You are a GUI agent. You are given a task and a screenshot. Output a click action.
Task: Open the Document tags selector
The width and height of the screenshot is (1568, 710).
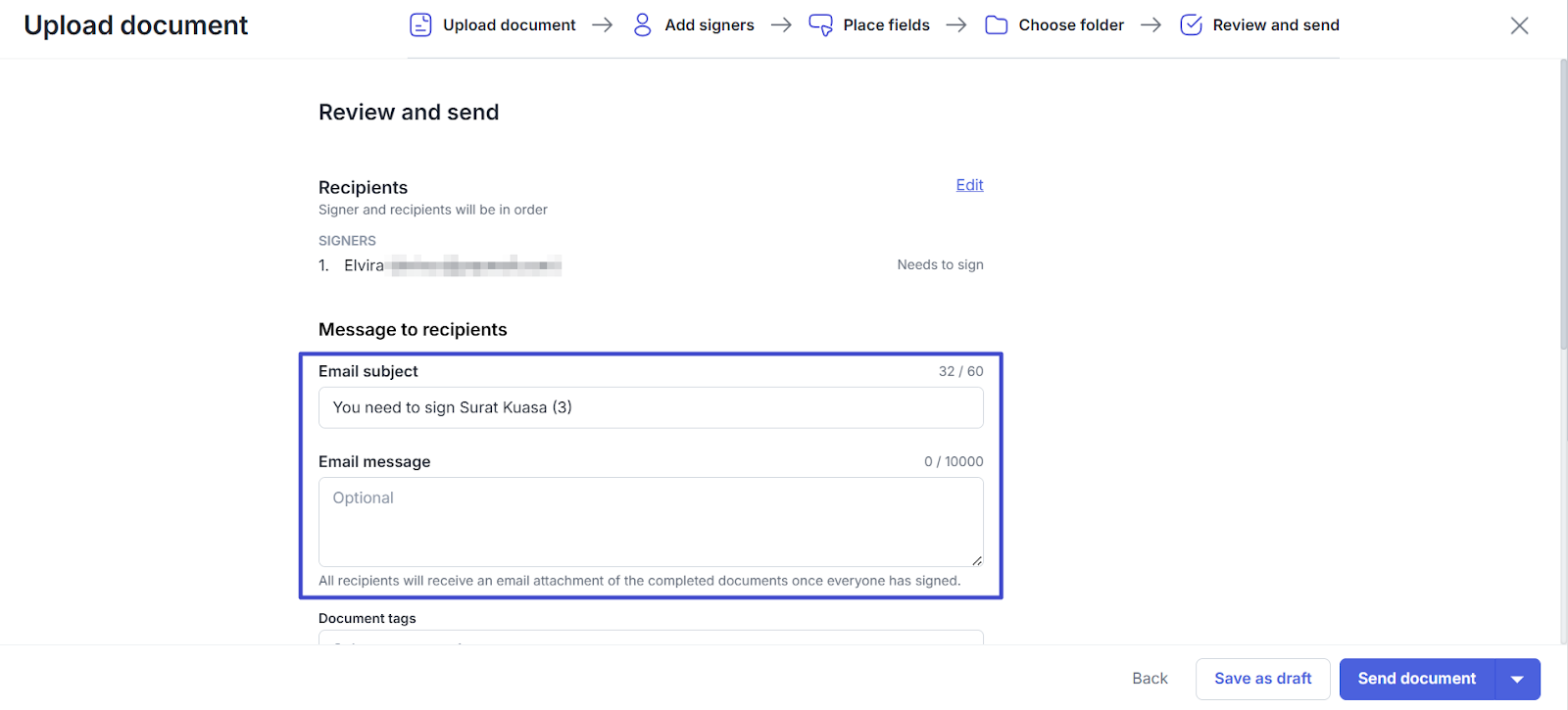pyautogui.click(x=650, y=638)
